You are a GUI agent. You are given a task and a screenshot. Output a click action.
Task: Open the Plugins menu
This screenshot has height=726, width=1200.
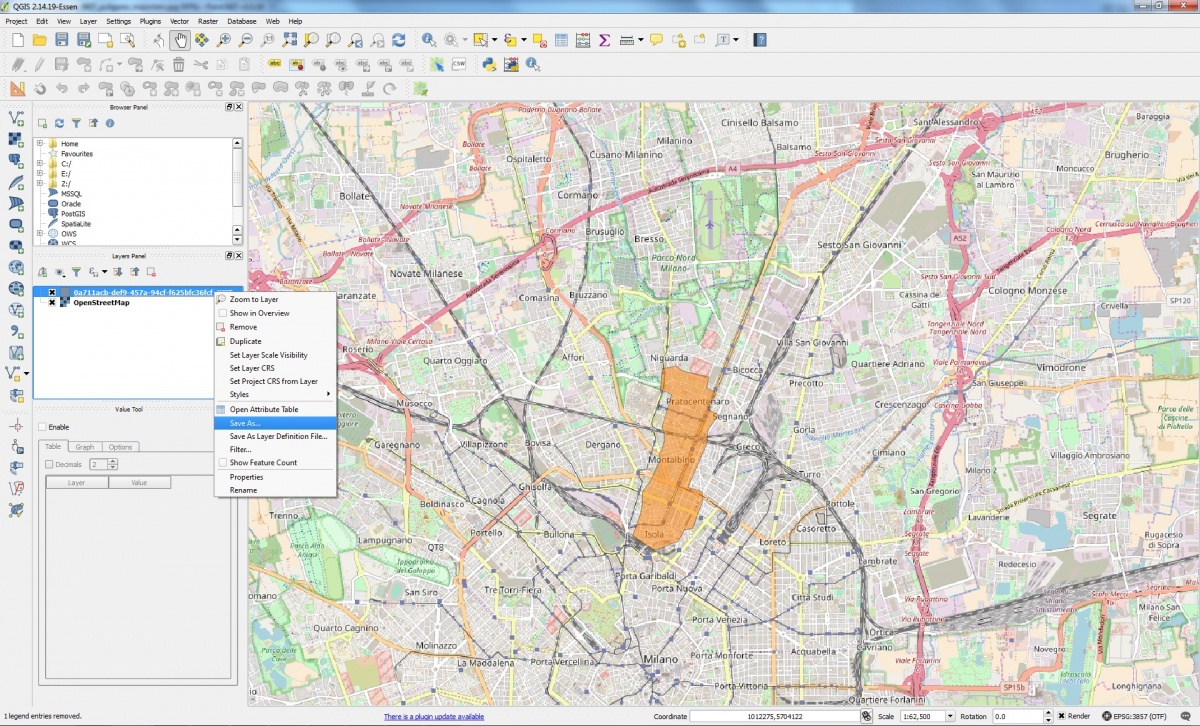point(150,20)
